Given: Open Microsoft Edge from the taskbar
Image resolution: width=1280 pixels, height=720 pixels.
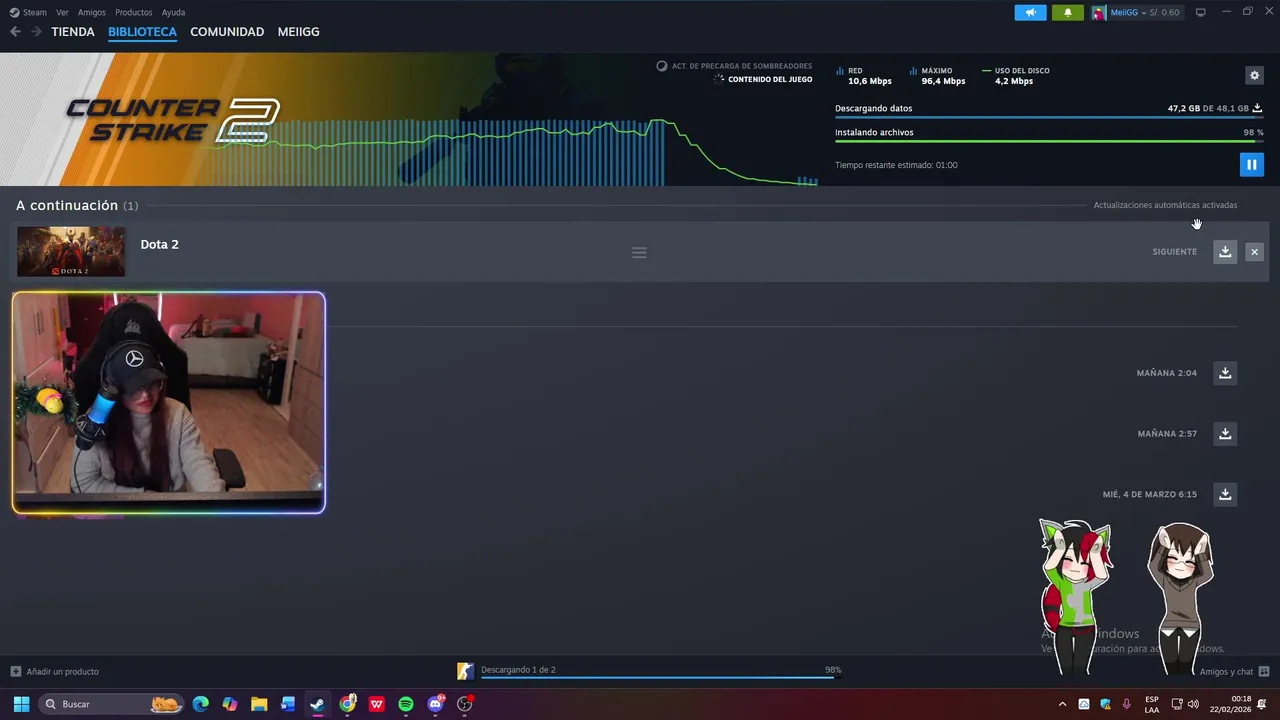Looking at the screenshot, I should pyautogui.click(x=200, y=704).
